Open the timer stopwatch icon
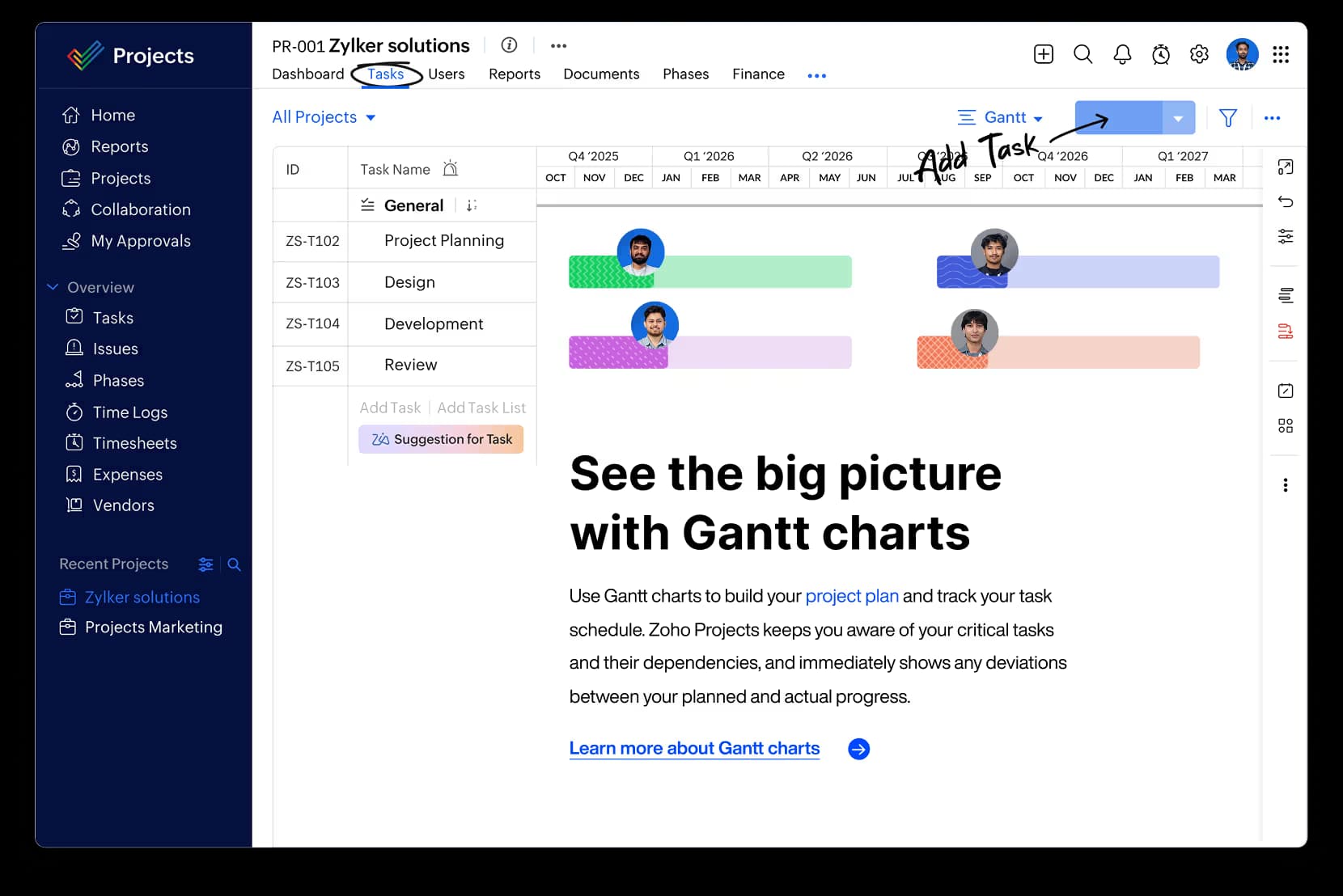The width and height of the screenshot is (1343, 896). click(x=1161, y=54)
